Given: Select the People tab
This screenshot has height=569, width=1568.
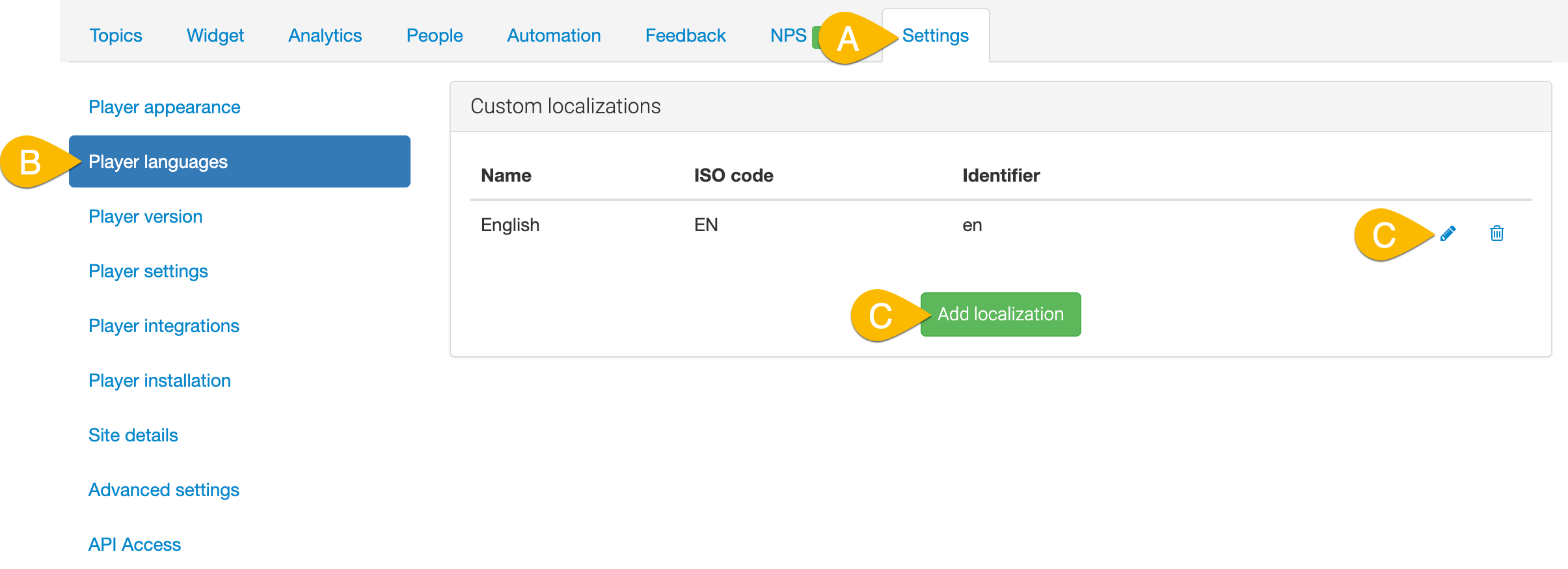Looking at the screenshot, I should coord(434,36).
